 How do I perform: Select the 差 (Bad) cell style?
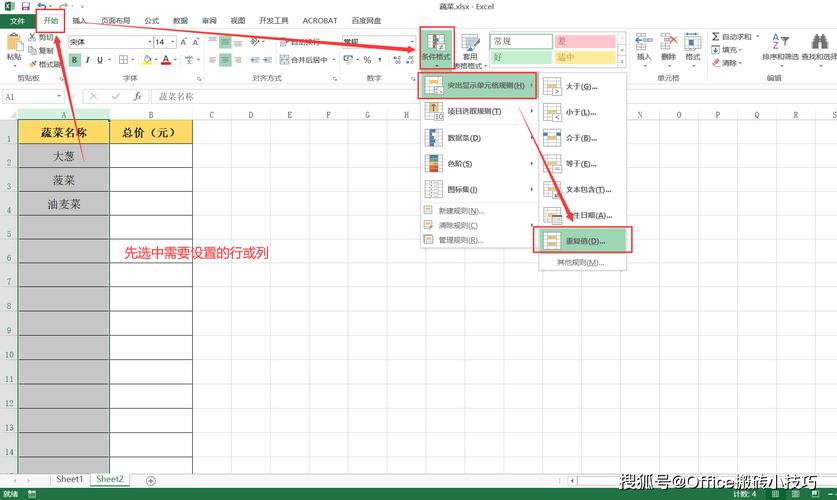[585, 41]
